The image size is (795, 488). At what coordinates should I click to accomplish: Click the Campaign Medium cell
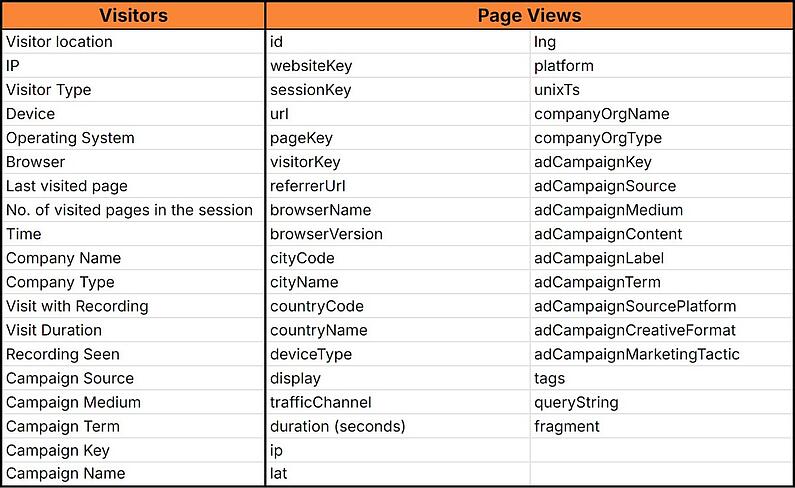pyautogui.click(x=133, y=402)
